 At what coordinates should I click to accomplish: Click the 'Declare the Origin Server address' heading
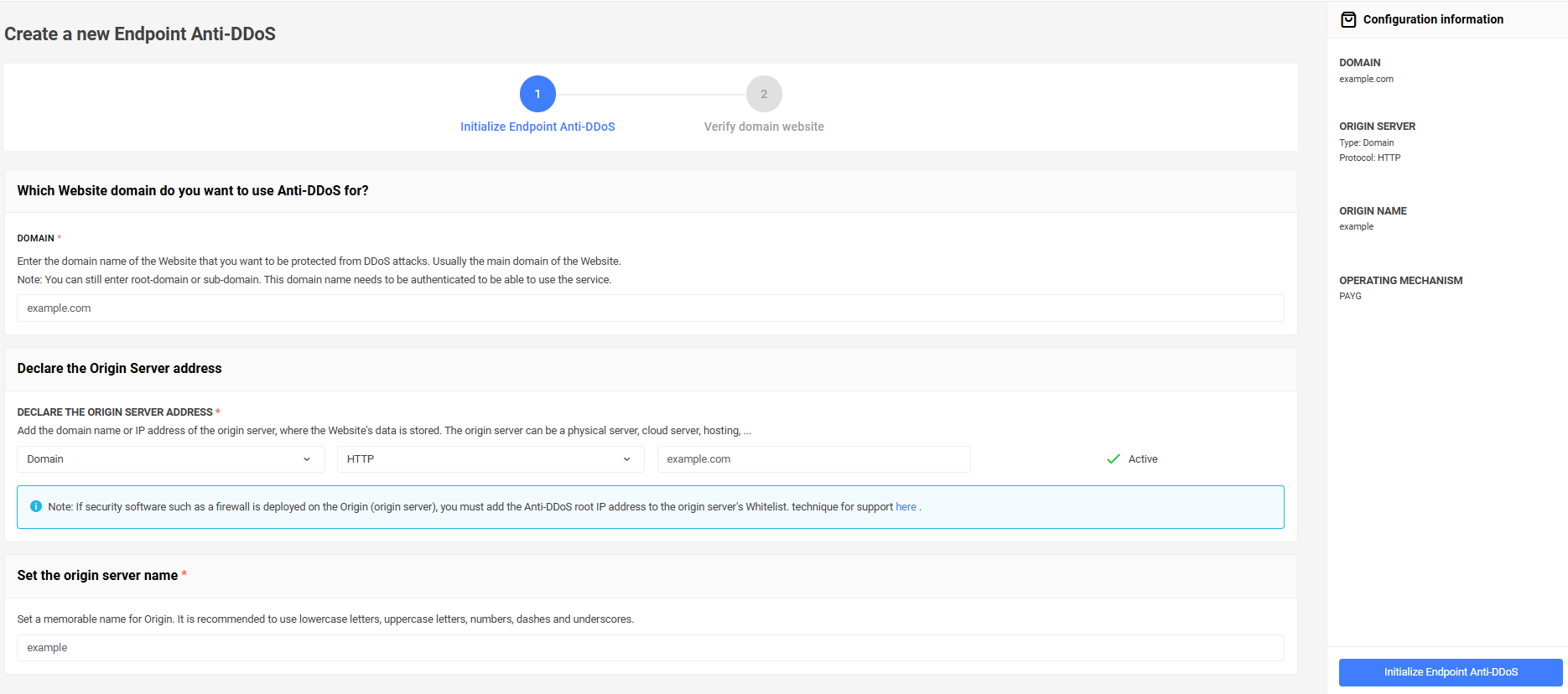[119, 369]
